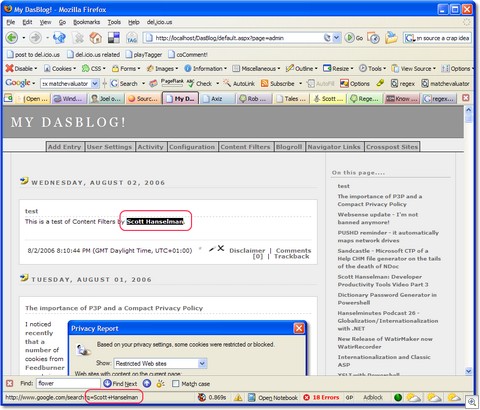Click the Google toolbar Search button

click(124, 83)
